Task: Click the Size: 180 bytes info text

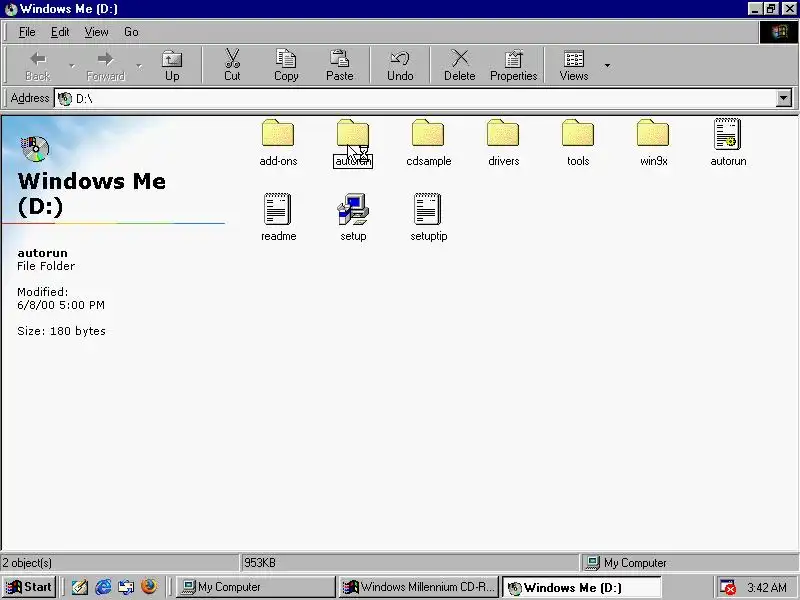Action: click(x=61, y=331)
